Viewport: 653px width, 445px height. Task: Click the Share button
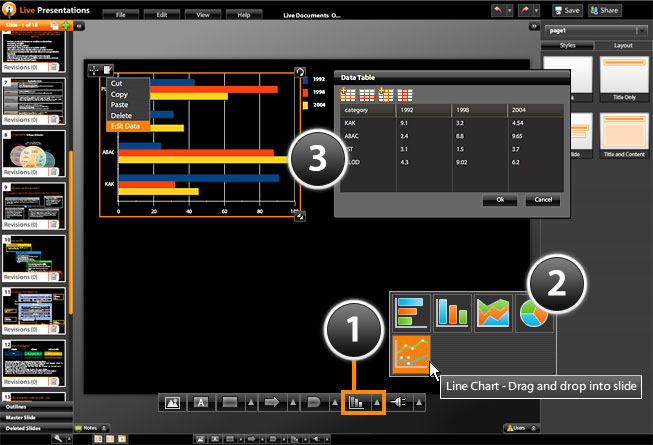[x=605, y=10]
